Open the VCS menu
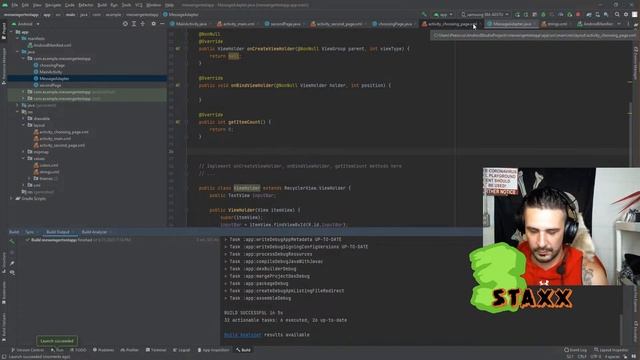This screenshot has height=360, width=640. point(139,5)
